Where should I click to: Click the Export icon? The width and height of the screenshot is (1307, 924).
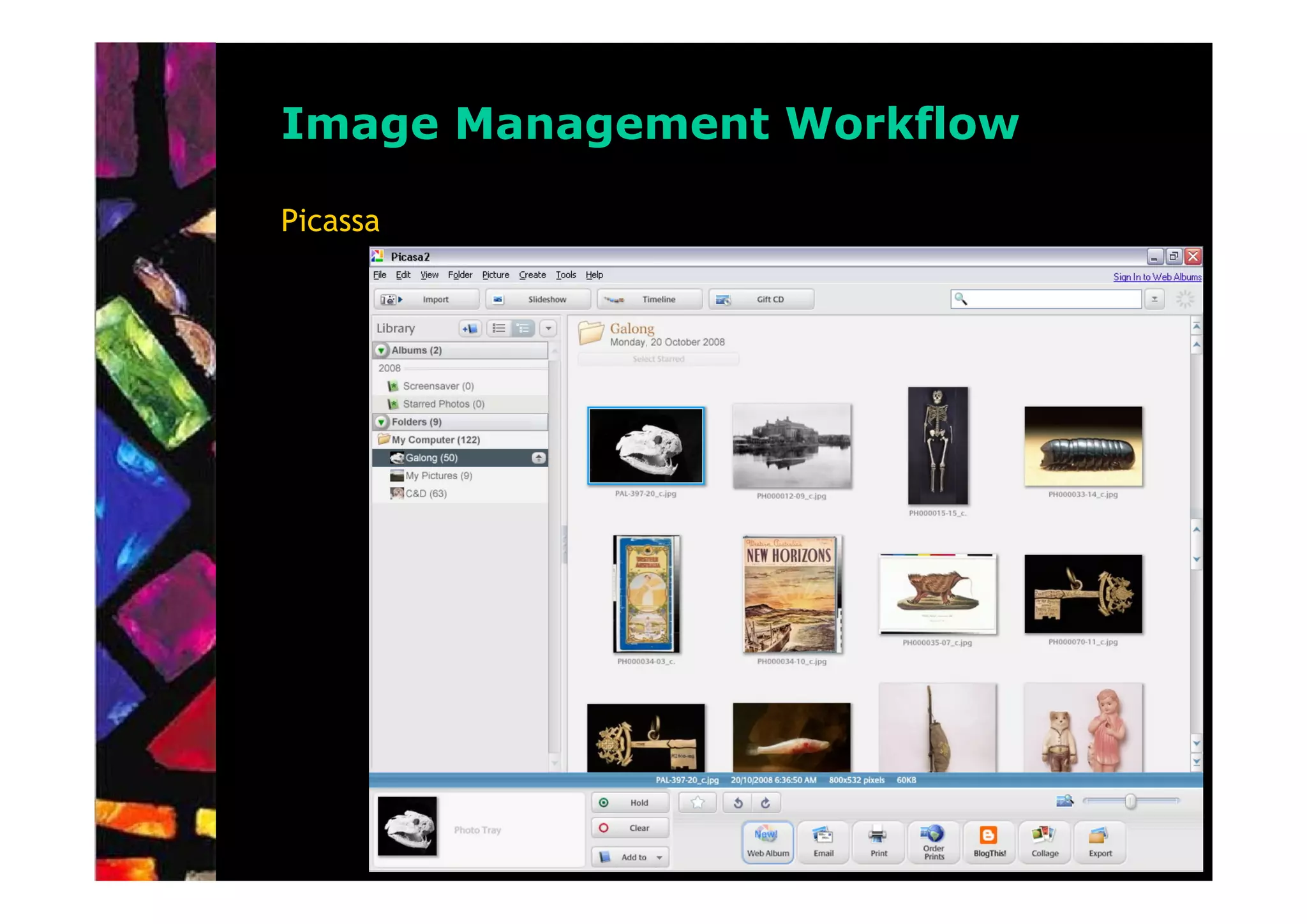1100,842
